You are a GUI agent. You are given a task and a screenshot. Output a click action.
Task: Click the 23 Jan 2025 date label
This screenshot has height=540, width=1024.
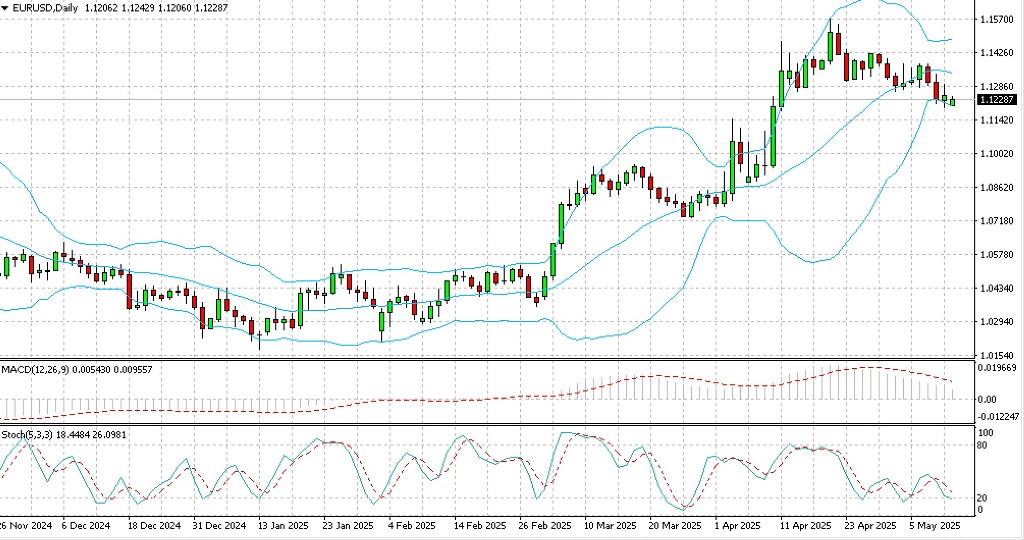click(348, 526)
